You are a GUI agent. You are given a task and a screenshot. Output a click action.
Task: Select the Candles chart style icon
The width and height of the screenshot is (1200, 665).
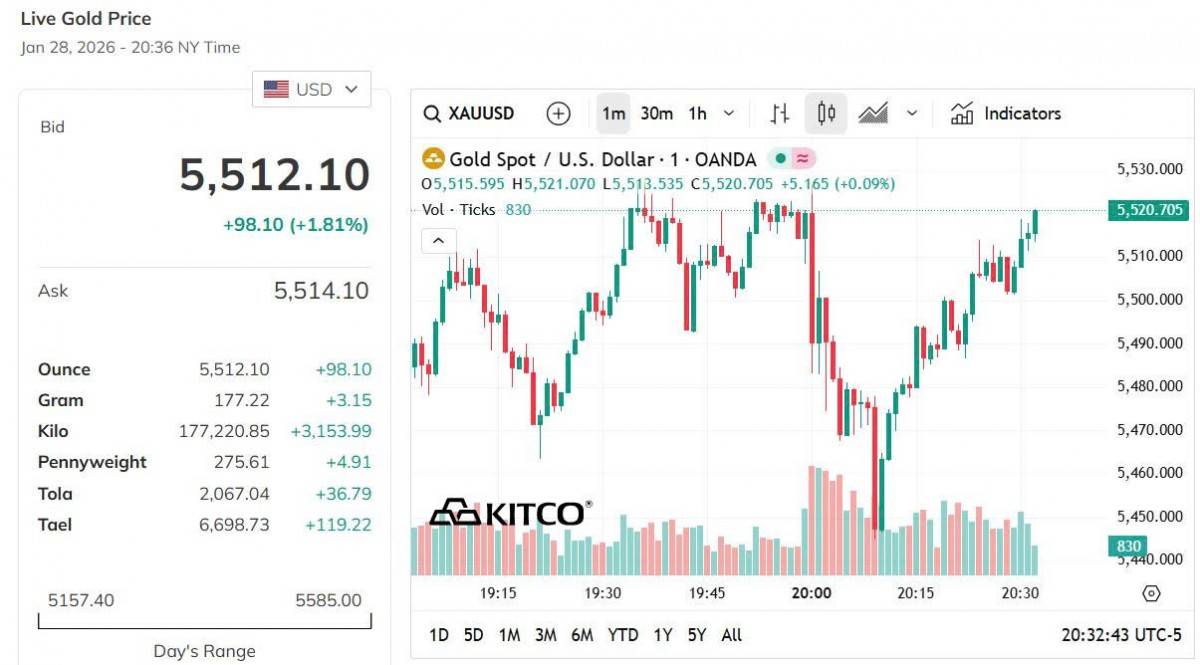click(826, 114)
